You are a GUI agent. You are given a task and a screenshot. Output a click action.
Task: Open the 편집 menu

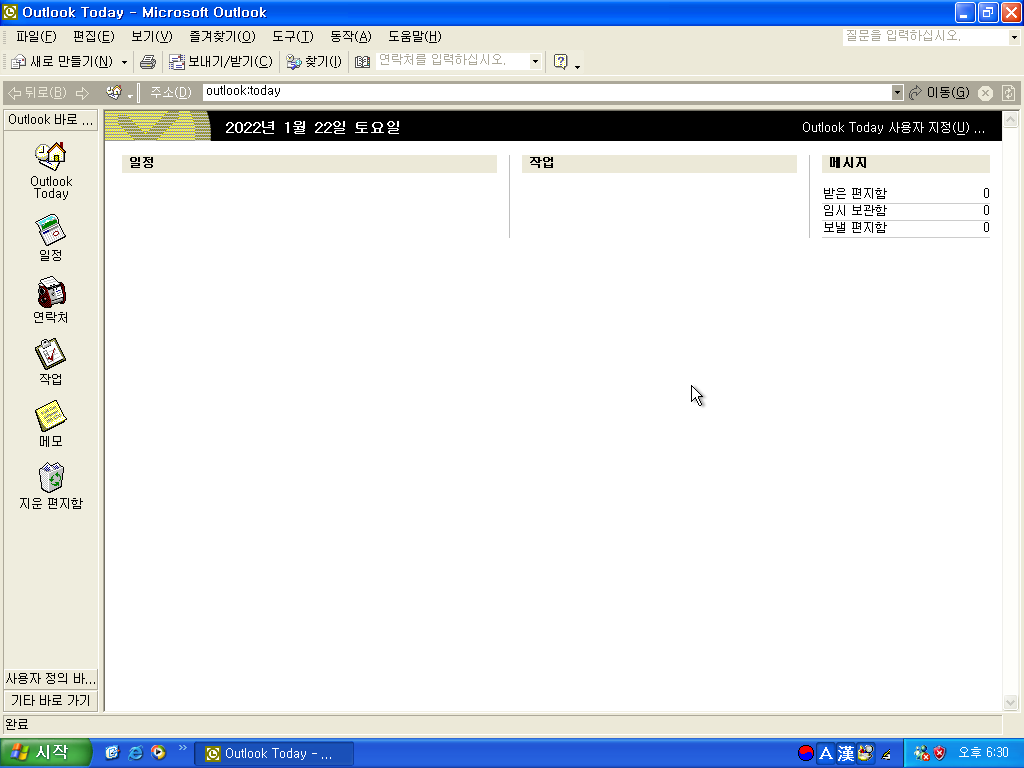click(x=93, y=37)
